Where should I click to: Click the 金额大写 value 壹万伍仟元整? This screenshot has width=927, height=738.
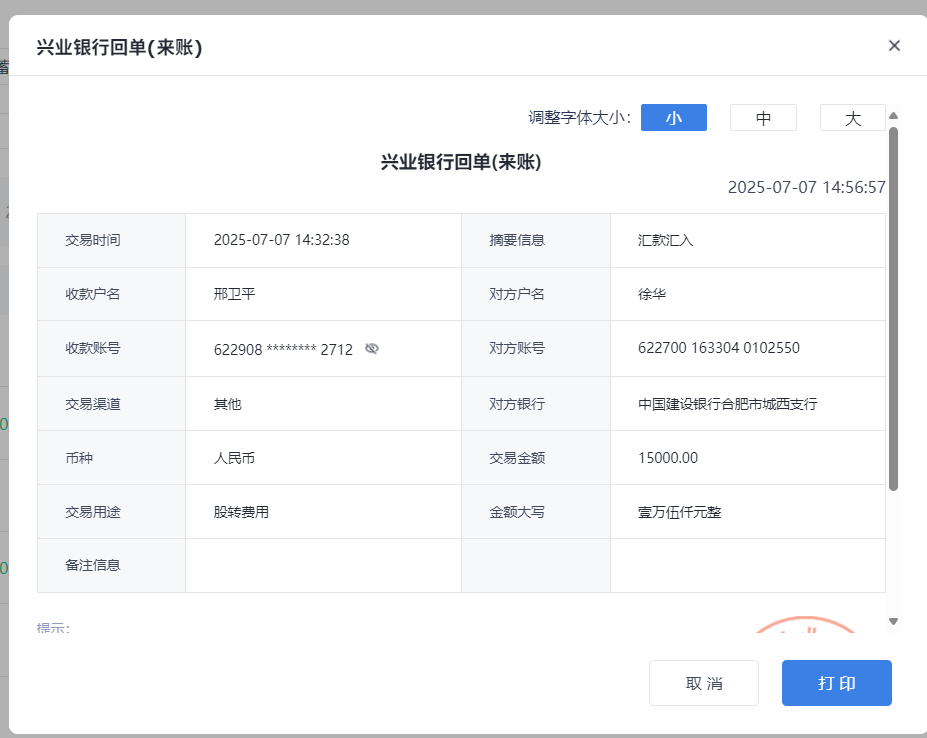(679, 512)
